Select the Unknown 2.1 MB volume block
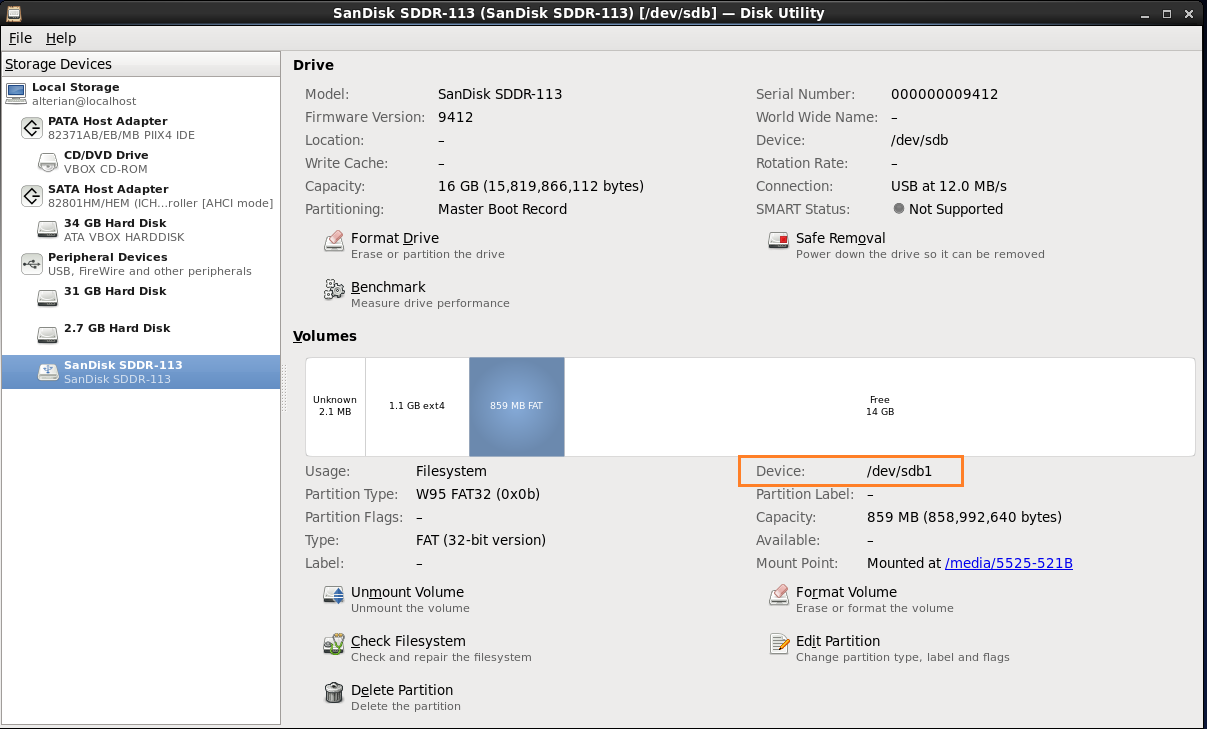 pyautogui.click(x=335, y=406)
